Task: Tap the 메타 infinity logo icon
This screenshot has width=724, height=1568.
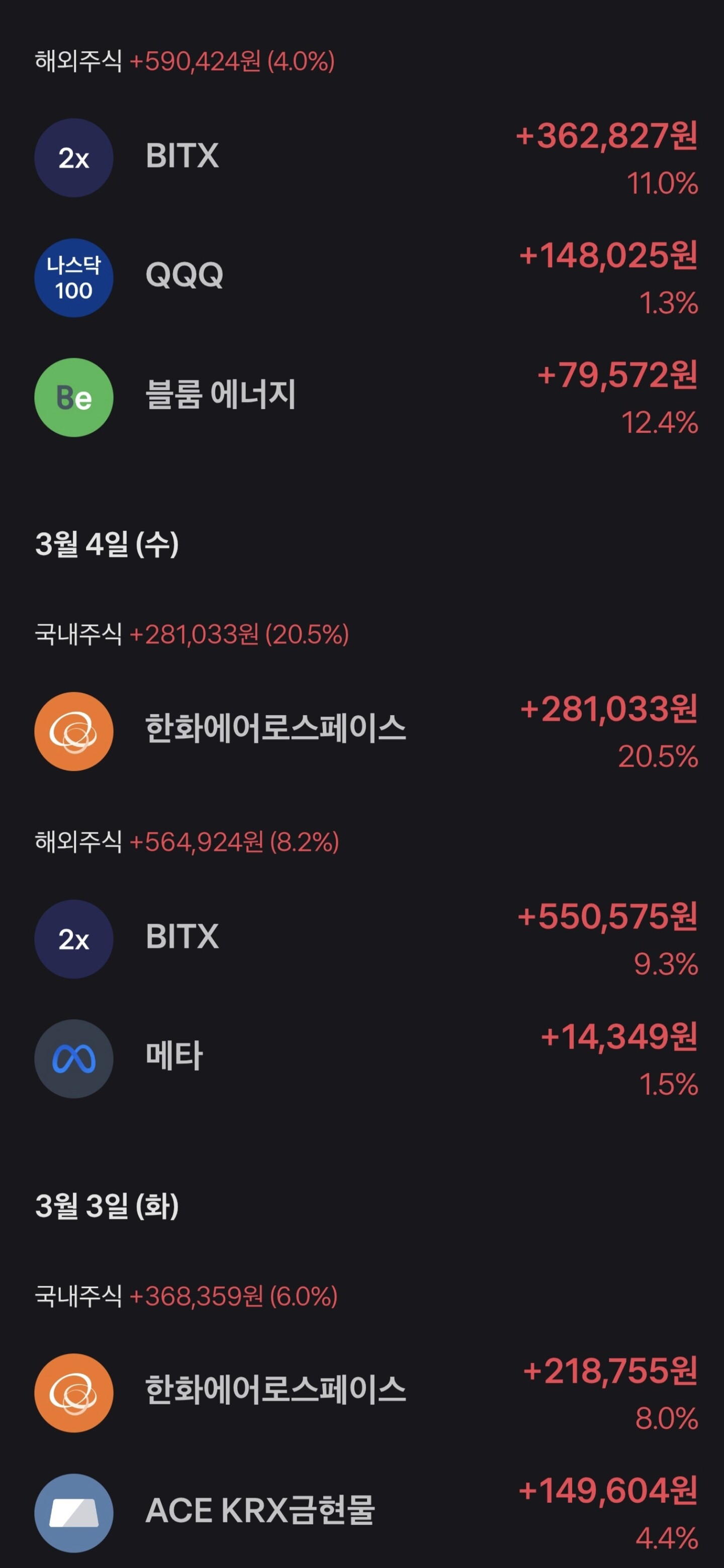Action: [x=74, y=1058]
